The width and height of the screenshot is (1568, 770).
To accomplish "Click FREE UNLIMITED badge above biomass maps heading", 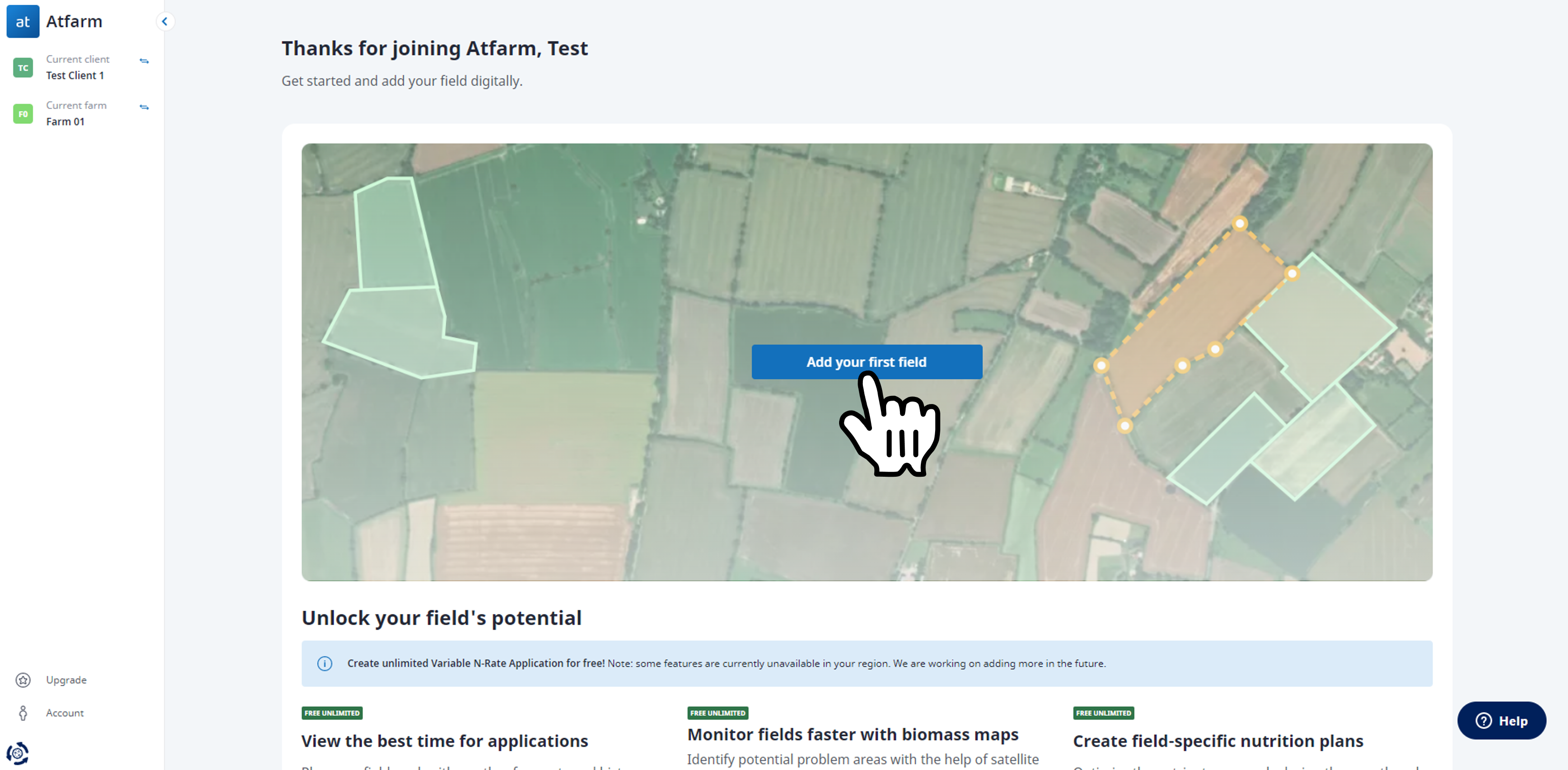I will (717, 713).
